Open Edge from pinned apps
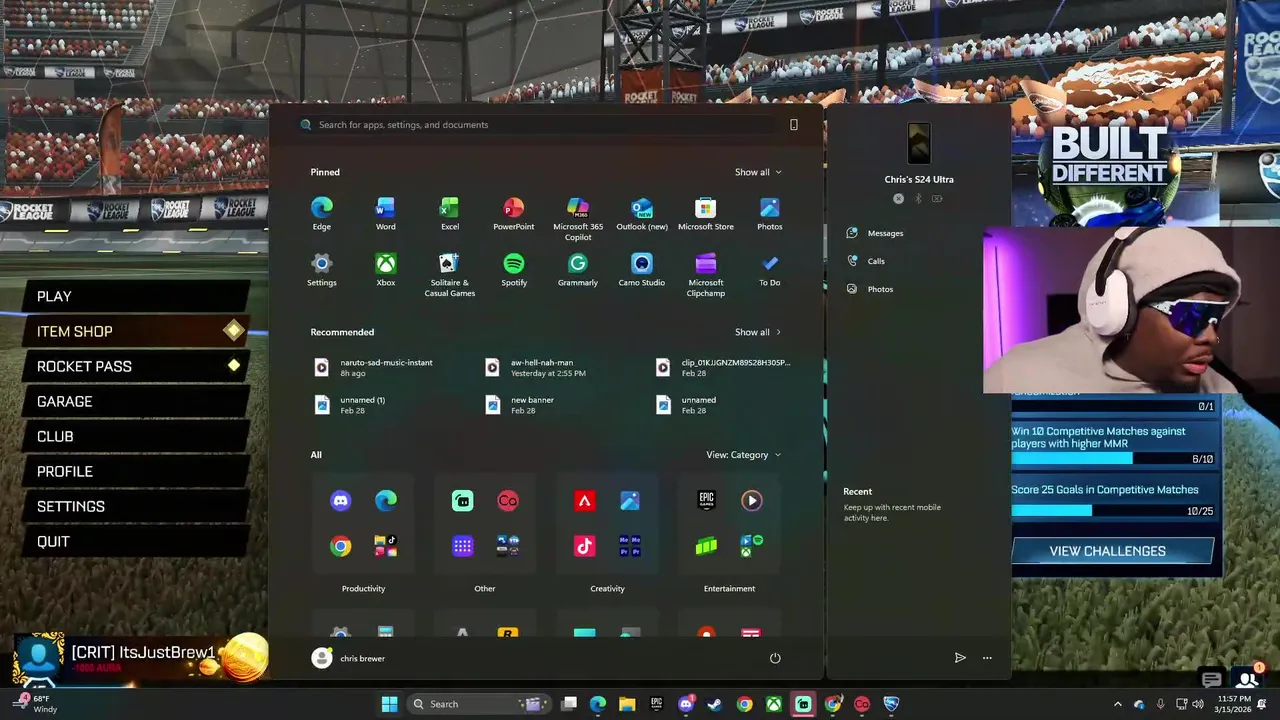This screenshot has width=1280, height=720. pyautogui.click(x=321, y=213)
